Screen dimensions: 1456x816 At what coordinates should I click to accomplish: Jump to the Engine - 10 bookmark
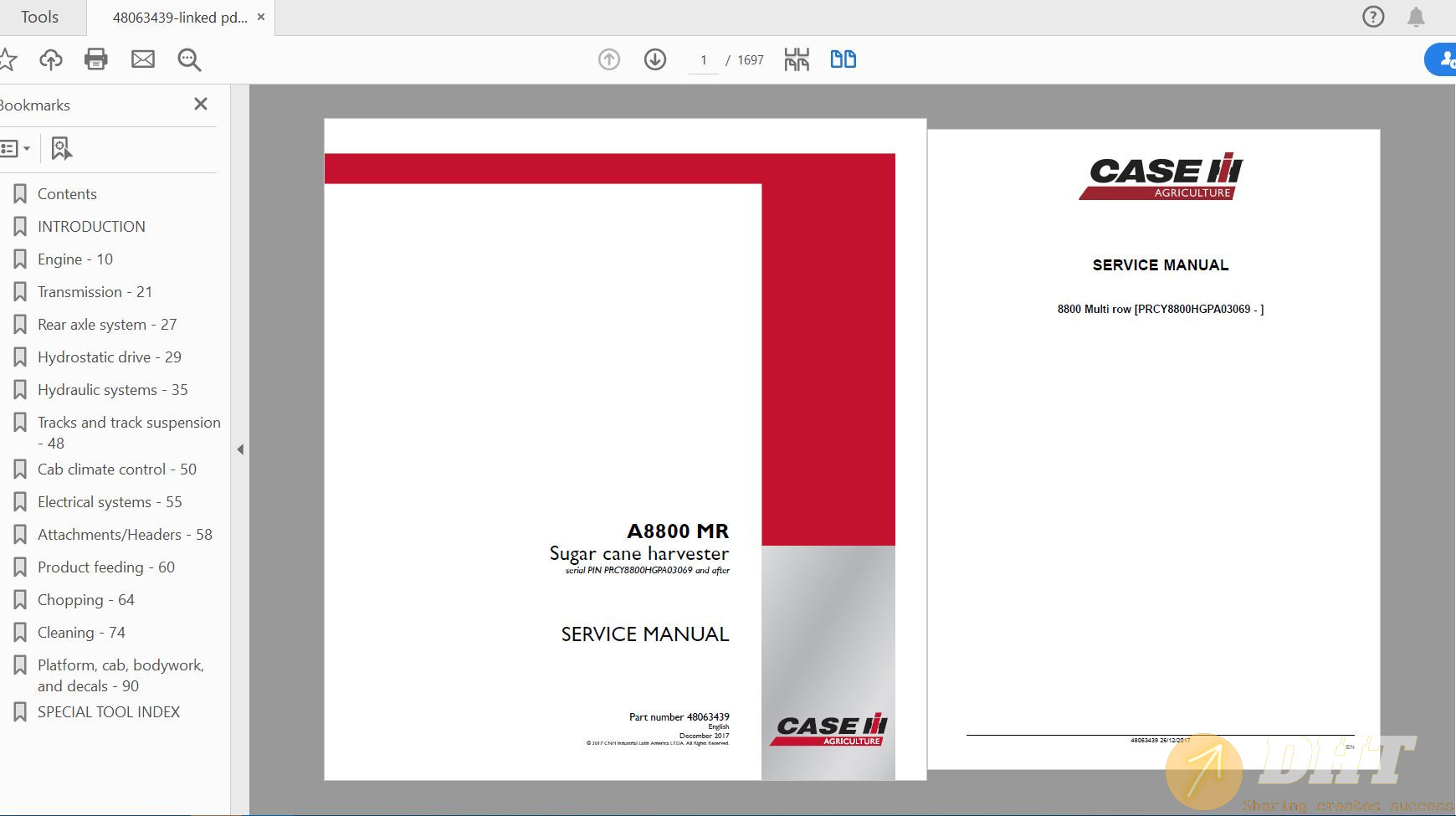[75, 259]
